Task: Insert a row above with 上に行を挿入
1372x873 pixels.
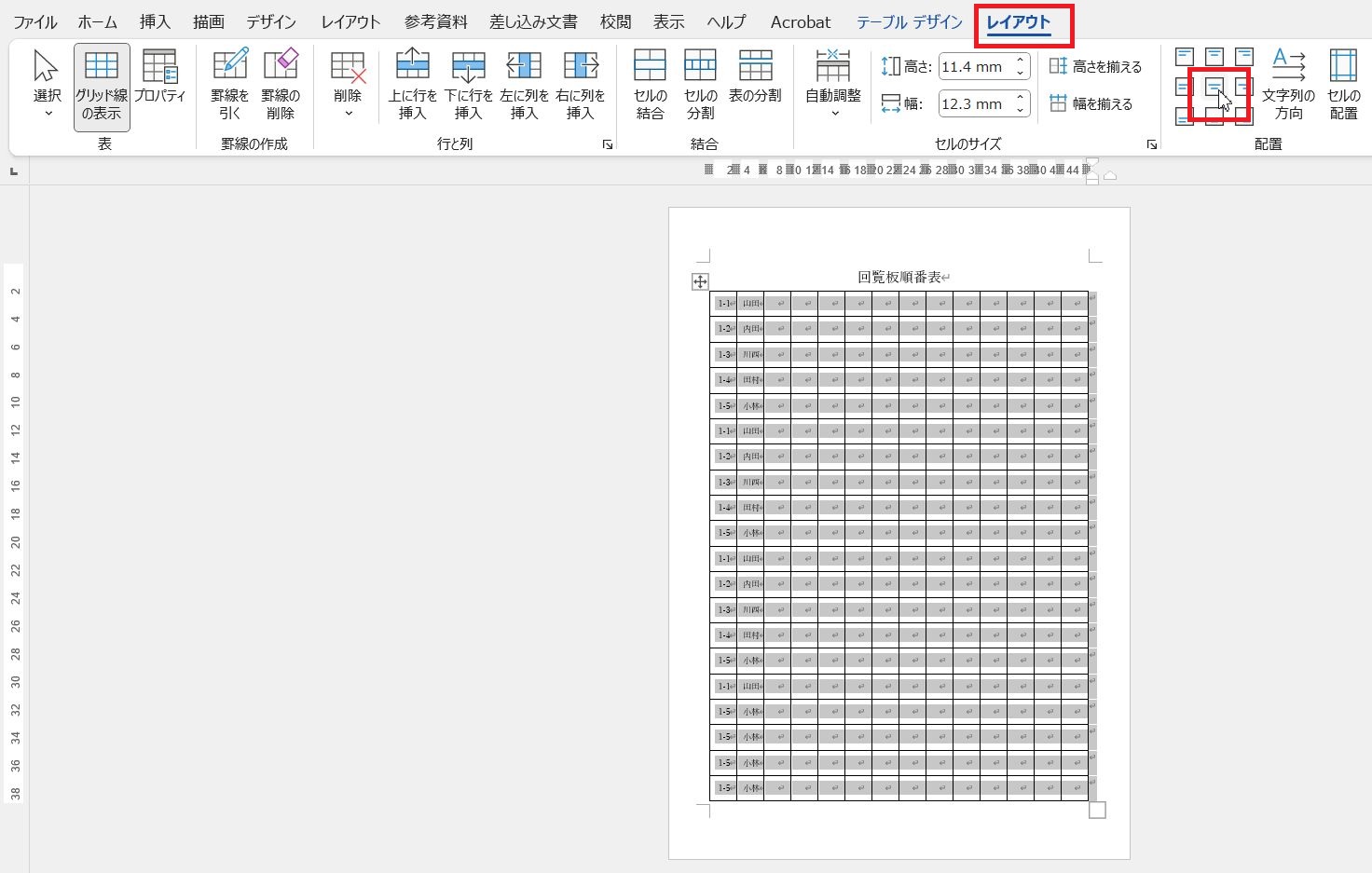Action: [412, 84]
